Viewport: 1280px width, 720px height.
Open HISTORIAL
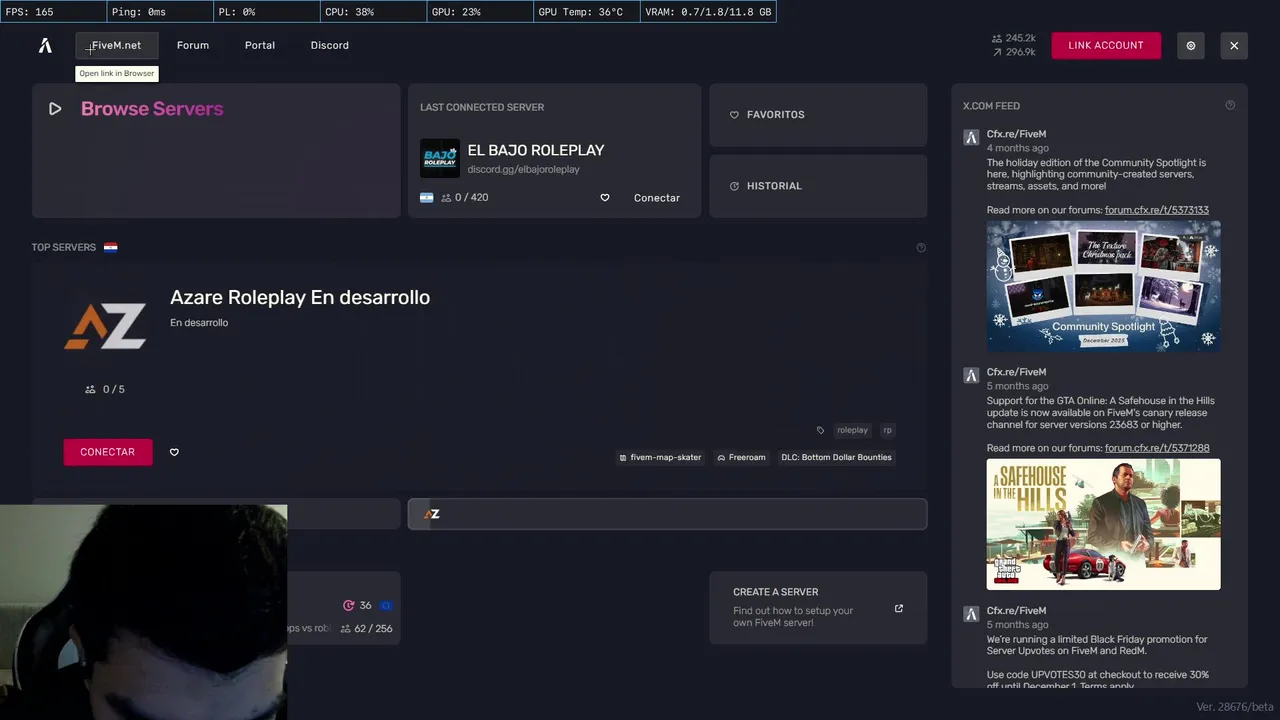tap(818, 186)
